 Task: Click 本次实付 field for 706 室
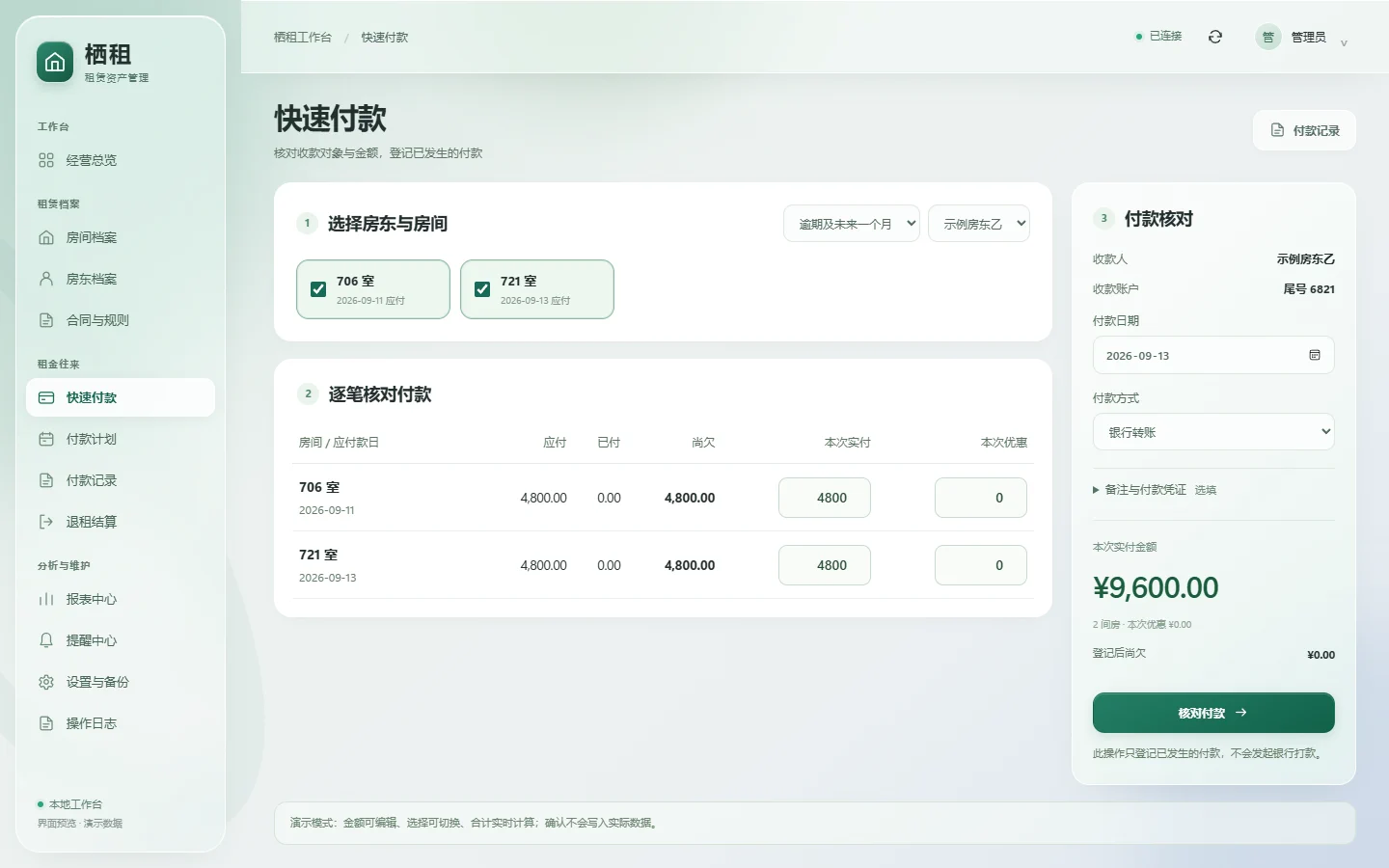pyautogui.click(x=825, y=498)
